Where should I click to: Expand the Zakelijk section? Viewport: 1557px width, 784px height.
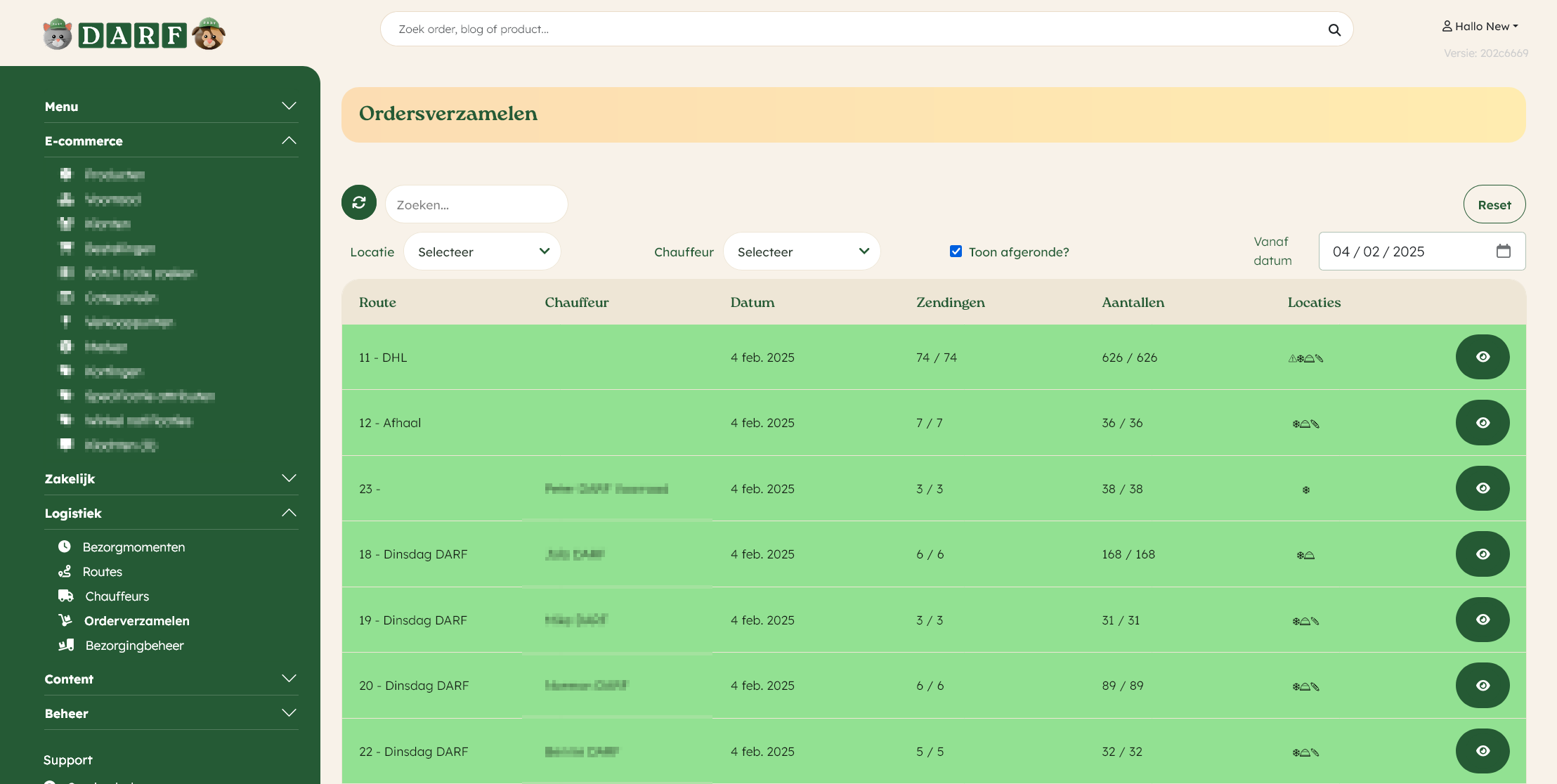point(171,478)
